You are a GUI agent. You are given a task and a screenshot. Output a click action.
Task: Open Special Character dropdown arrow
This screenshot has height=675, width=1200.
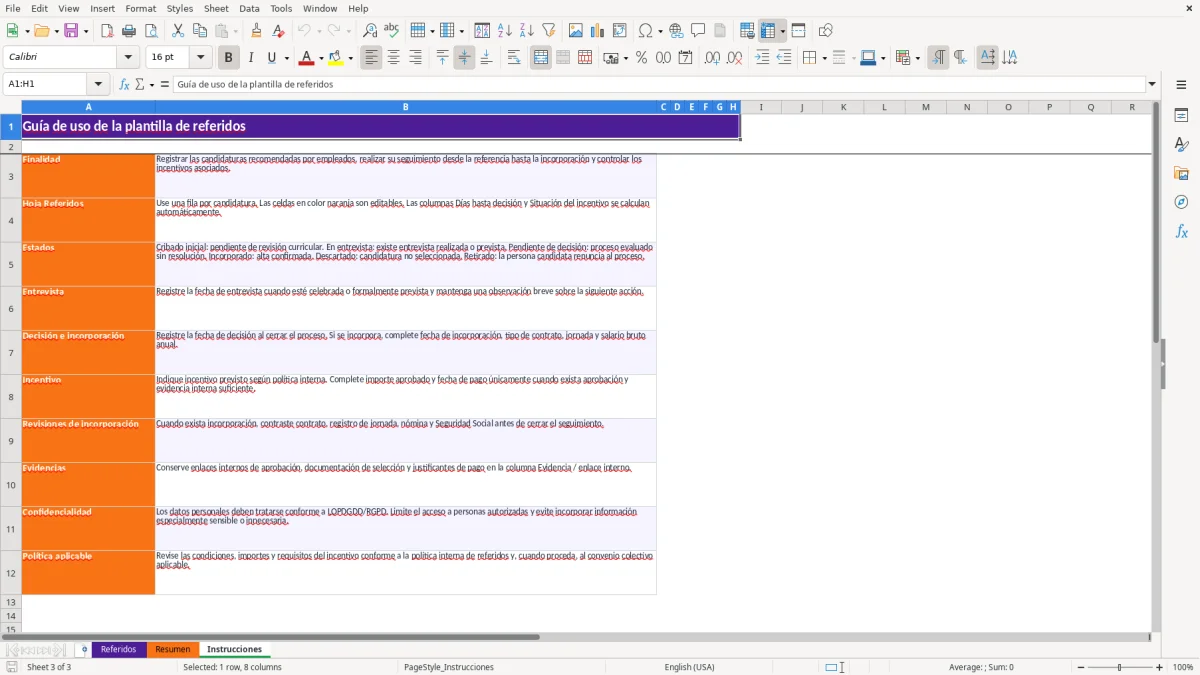661,31
